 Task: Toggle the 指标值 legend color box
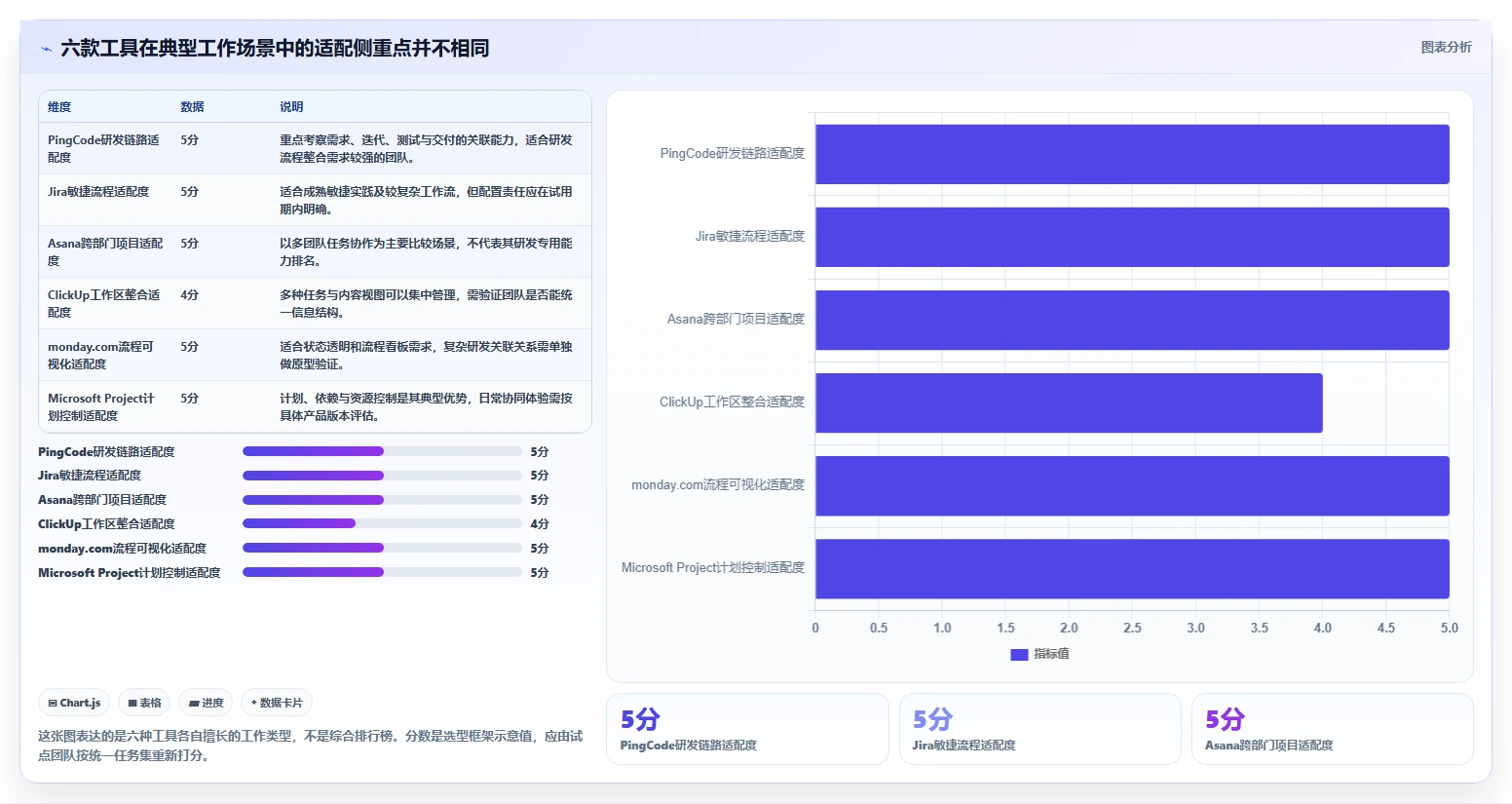[1019, 654]
